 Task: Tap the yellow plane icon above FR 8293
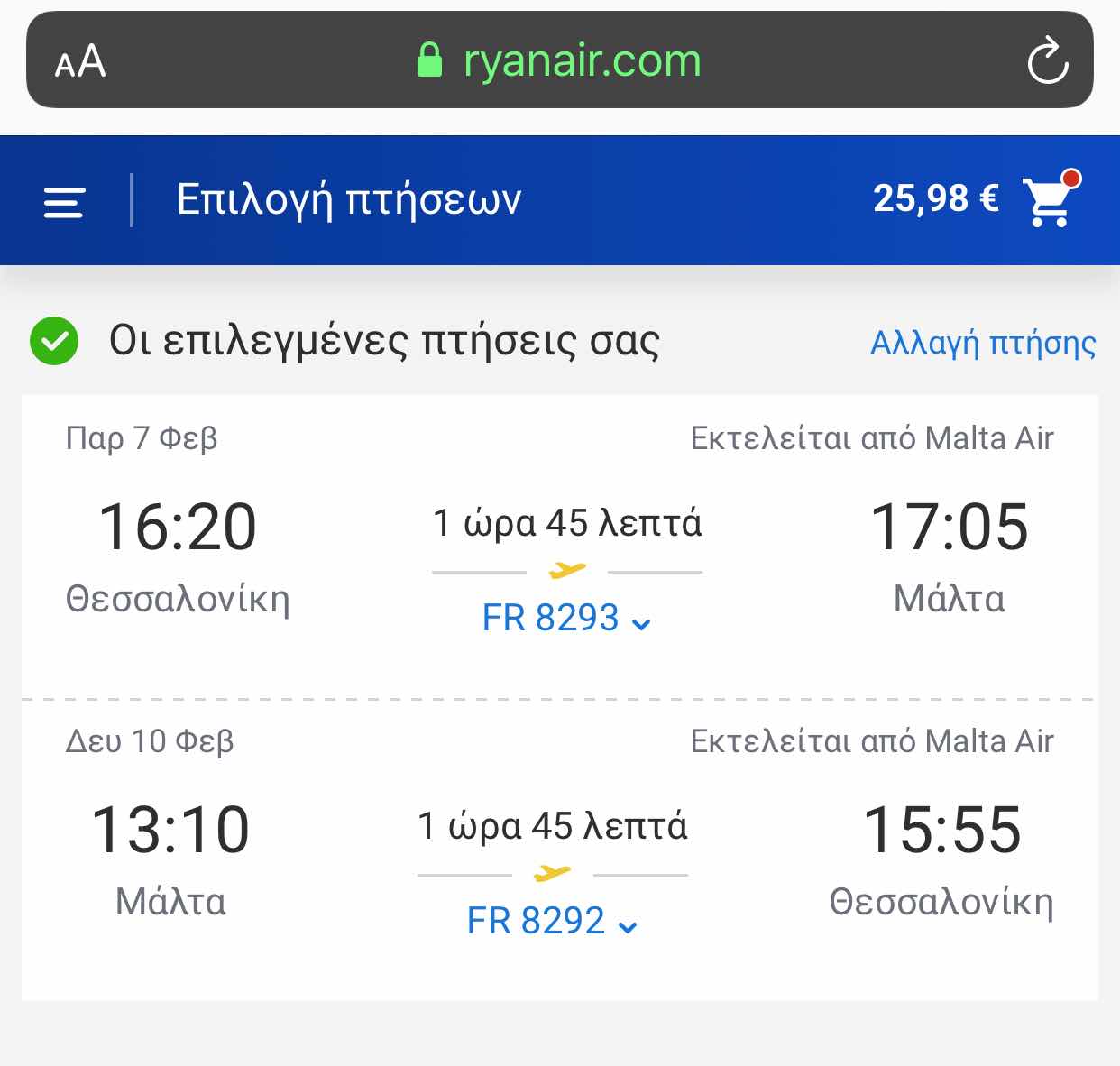tap(567, 570)
